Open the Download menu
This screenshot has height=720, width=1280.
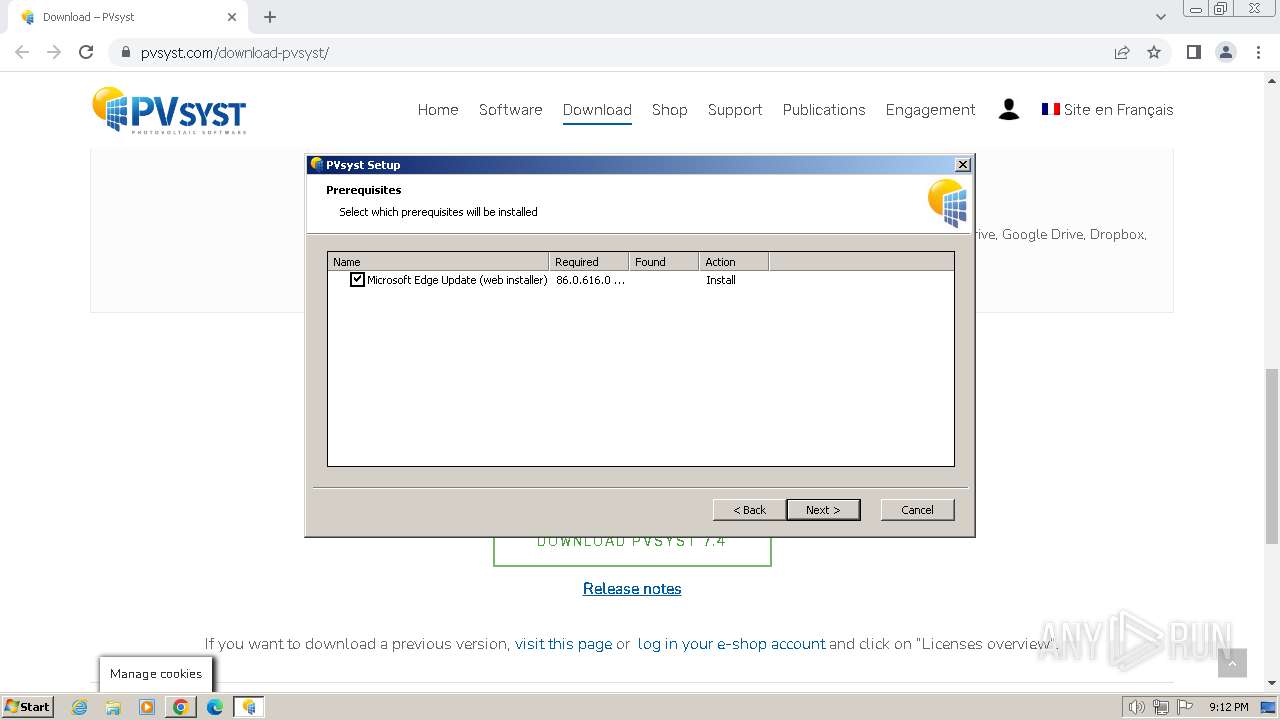point(597,110)
